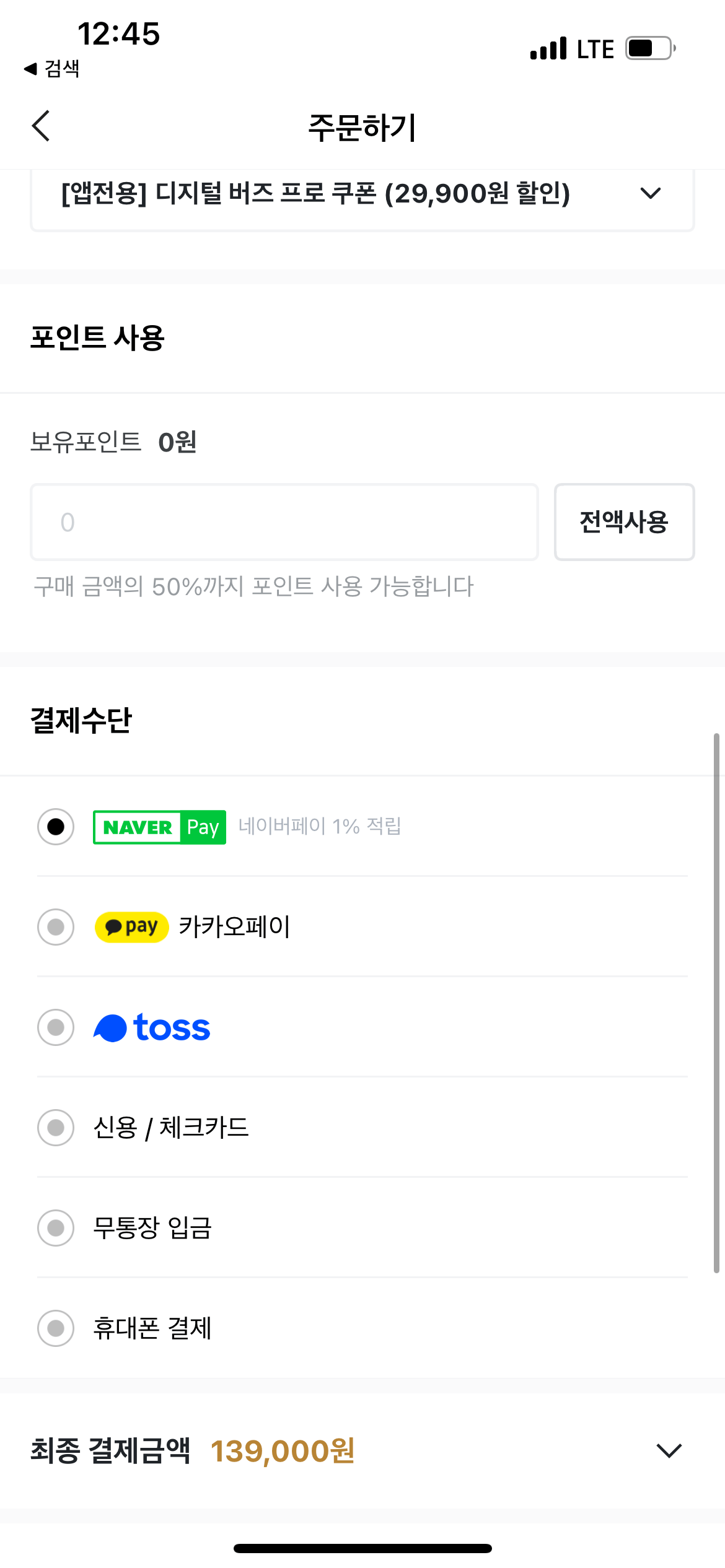Select the NAVER Pay radio button
725x1568 pixels.
pyautogui.click(x=56, y=827)
